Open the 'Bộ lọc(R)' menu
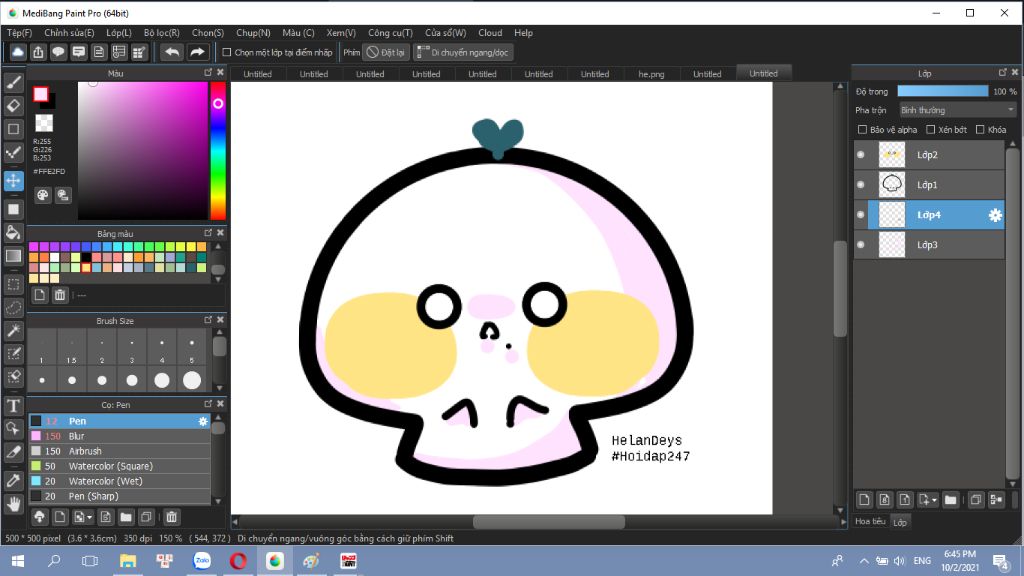Viewport: 1024px width, 576px height. pos(161,33)
